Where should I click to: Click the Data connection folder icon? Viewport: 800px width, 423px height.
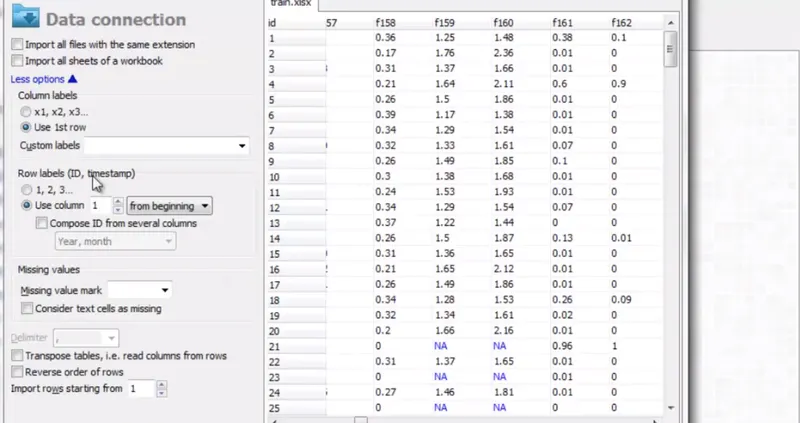point(26,16)
